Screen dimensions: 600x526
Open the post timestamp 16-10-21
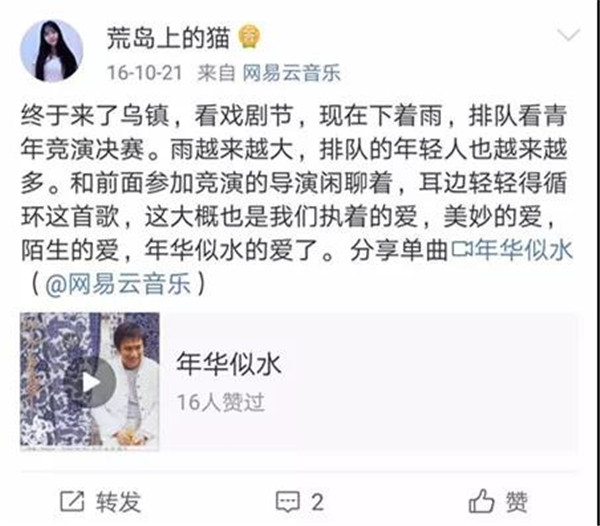coord(144,73)
